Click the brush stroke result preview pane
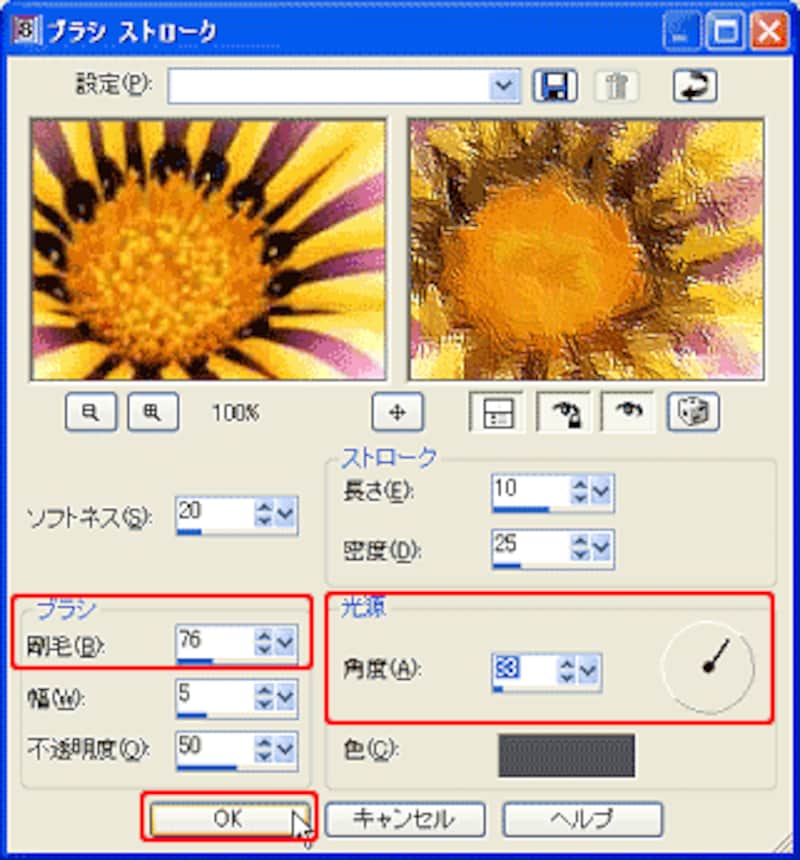The width and height of the screenshot is (800, 860). [586, 250]
